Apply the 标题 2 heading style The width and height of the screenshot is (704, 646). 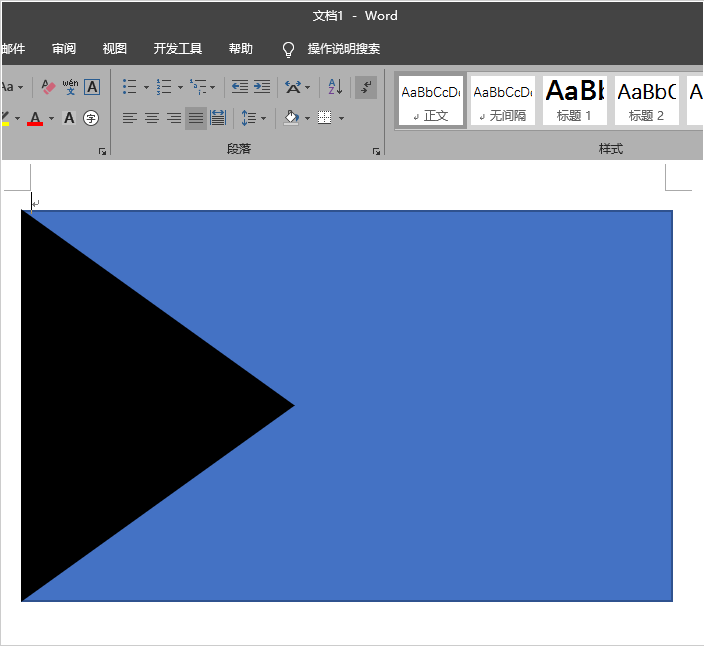(x=647, y=101)
